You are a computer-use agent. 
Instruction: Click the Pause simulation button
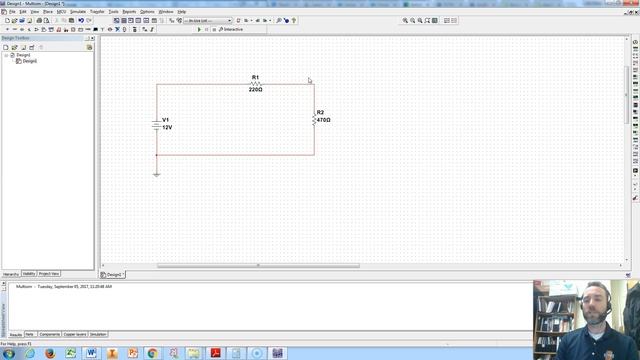point(207,29)
